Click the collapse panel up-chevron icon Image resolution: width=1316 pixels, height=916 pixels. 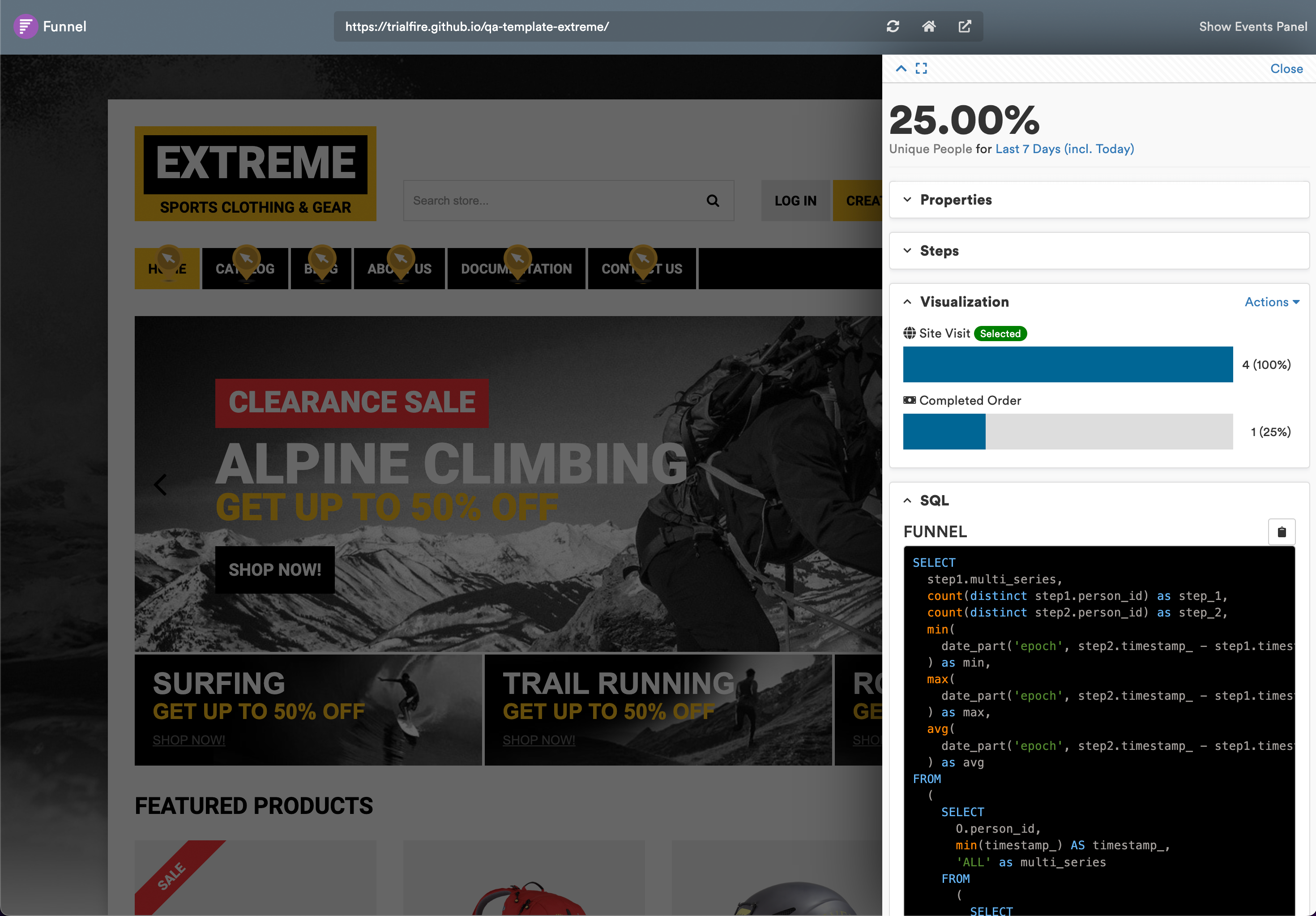[x=901, y=69]
